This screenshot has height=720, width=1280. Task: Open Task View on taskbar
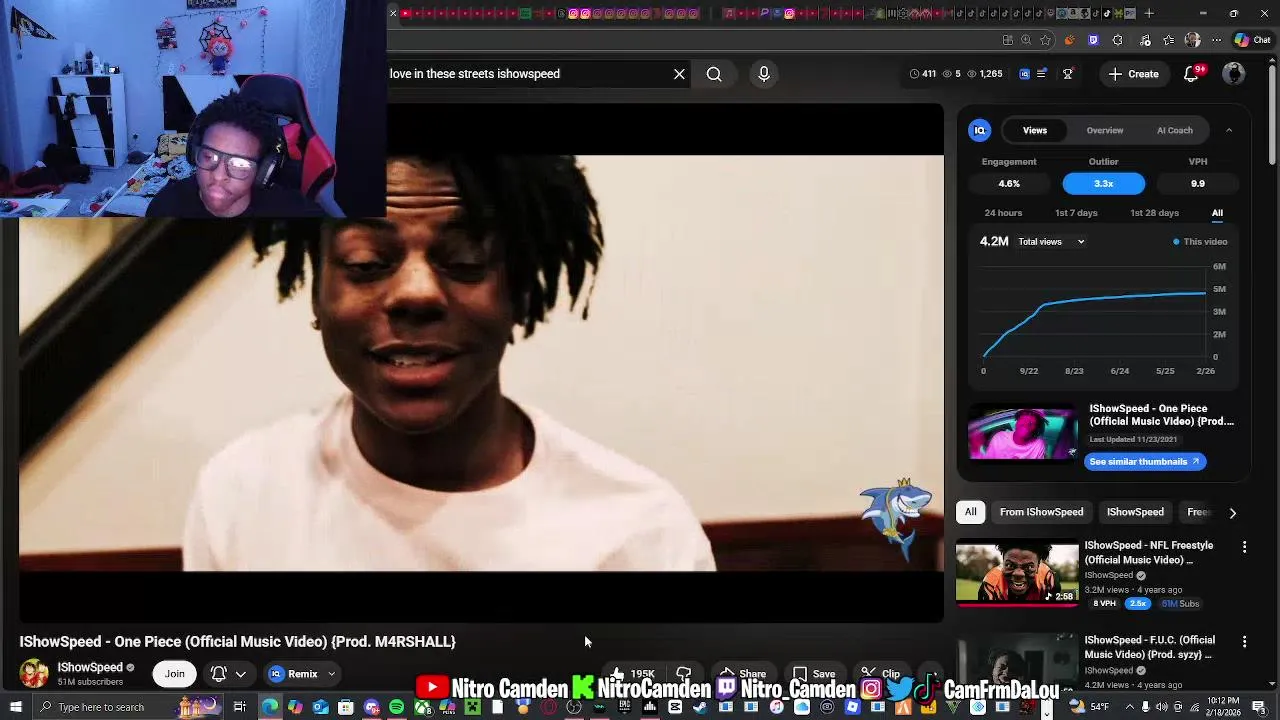coord(239,707)
